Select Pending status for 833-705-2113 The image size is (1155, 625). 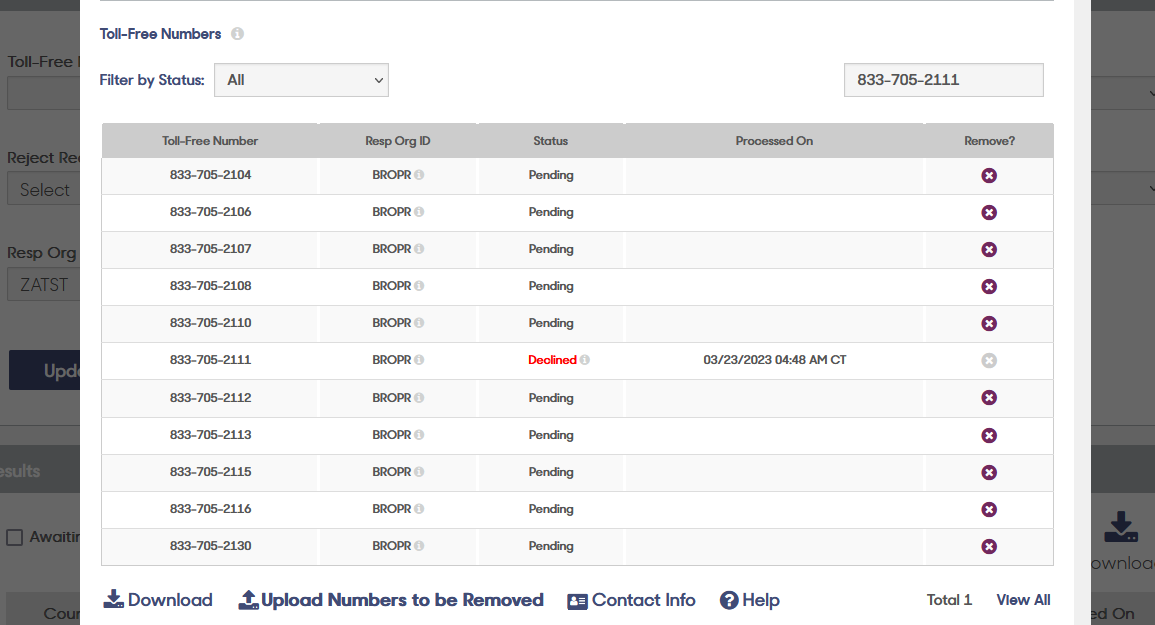(x=551, y=435)
